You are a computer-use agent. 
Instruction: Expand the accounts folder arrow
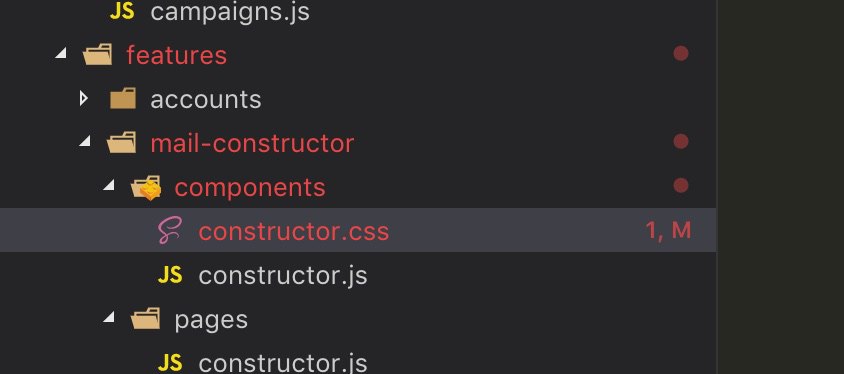click(83, 98)
